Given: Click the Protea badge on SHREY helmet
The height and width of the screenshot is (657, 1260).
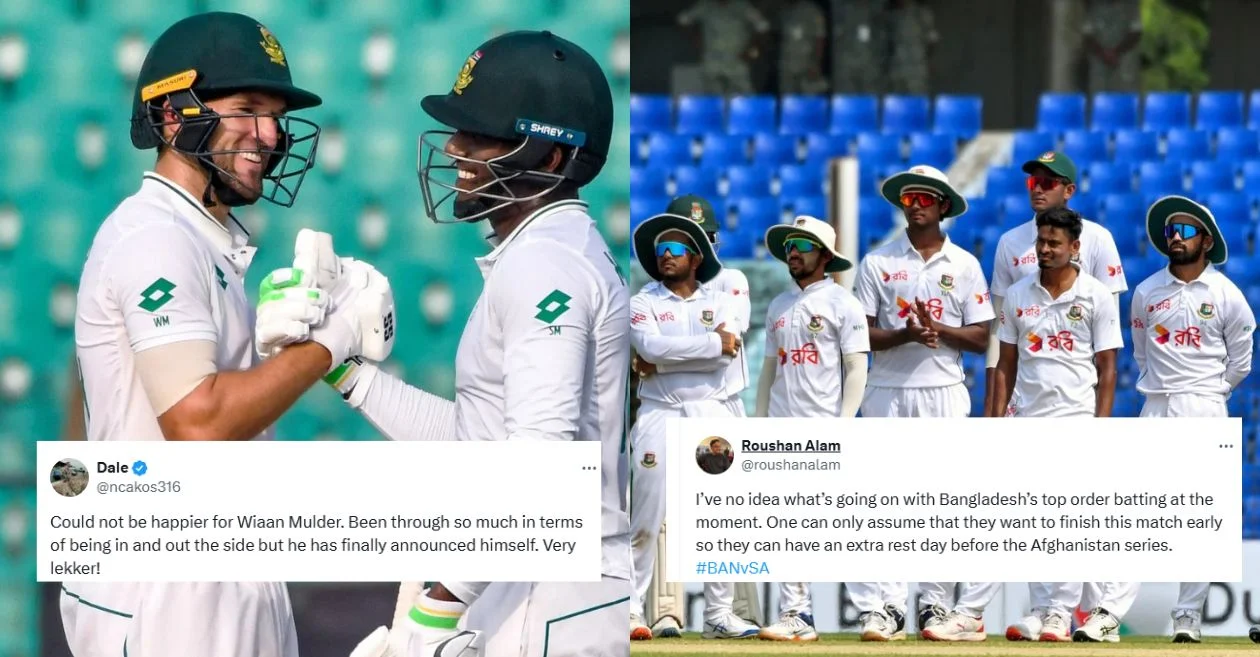Looking at the screenshot, I should click(467, 73).
